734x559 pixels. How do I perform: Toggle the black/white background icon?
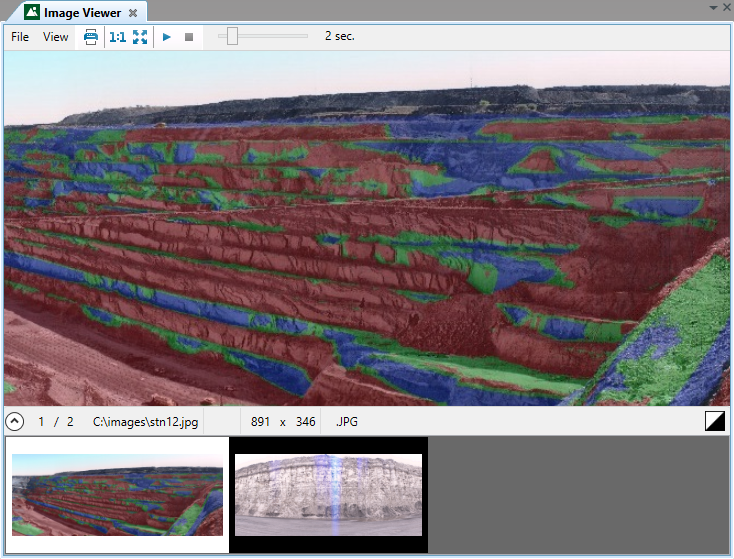click(715, 422)
